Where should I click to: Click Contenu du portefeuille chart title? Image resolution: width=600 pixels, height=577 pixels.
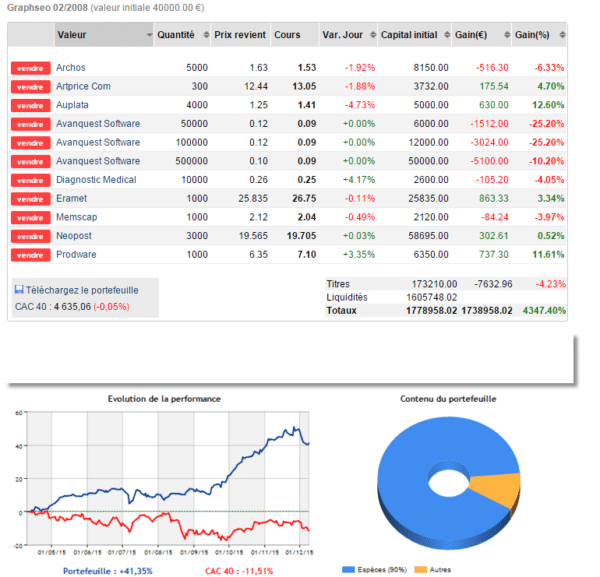(448, 399)
